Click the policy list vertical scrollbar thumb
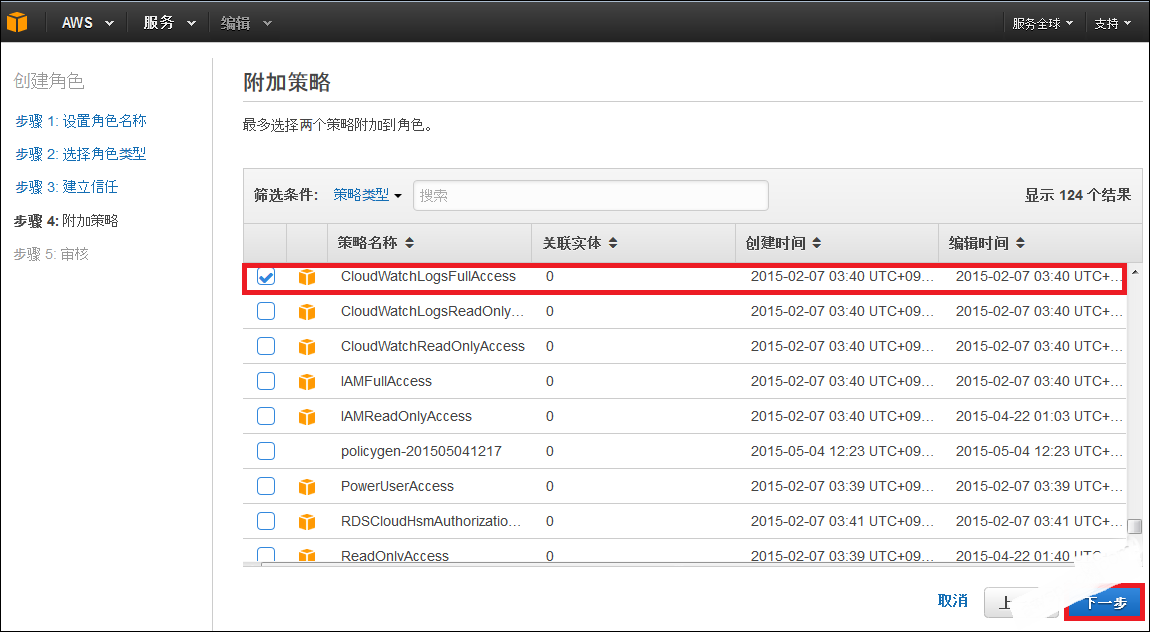The image size is (1150, 632). click(1135, 526)
